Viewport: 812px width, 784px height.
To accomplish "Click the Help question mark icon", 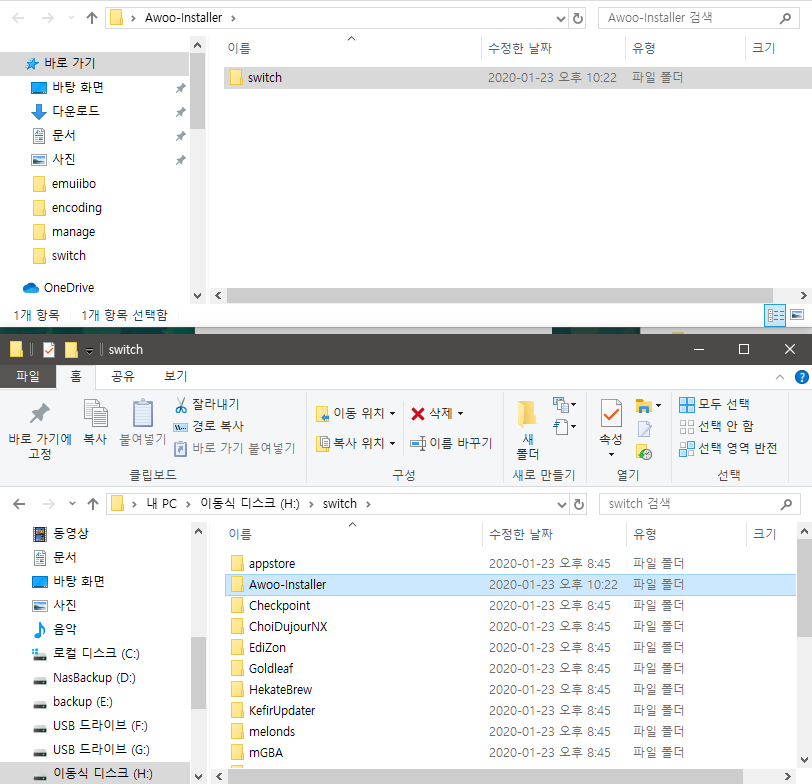I will [801, 377].
